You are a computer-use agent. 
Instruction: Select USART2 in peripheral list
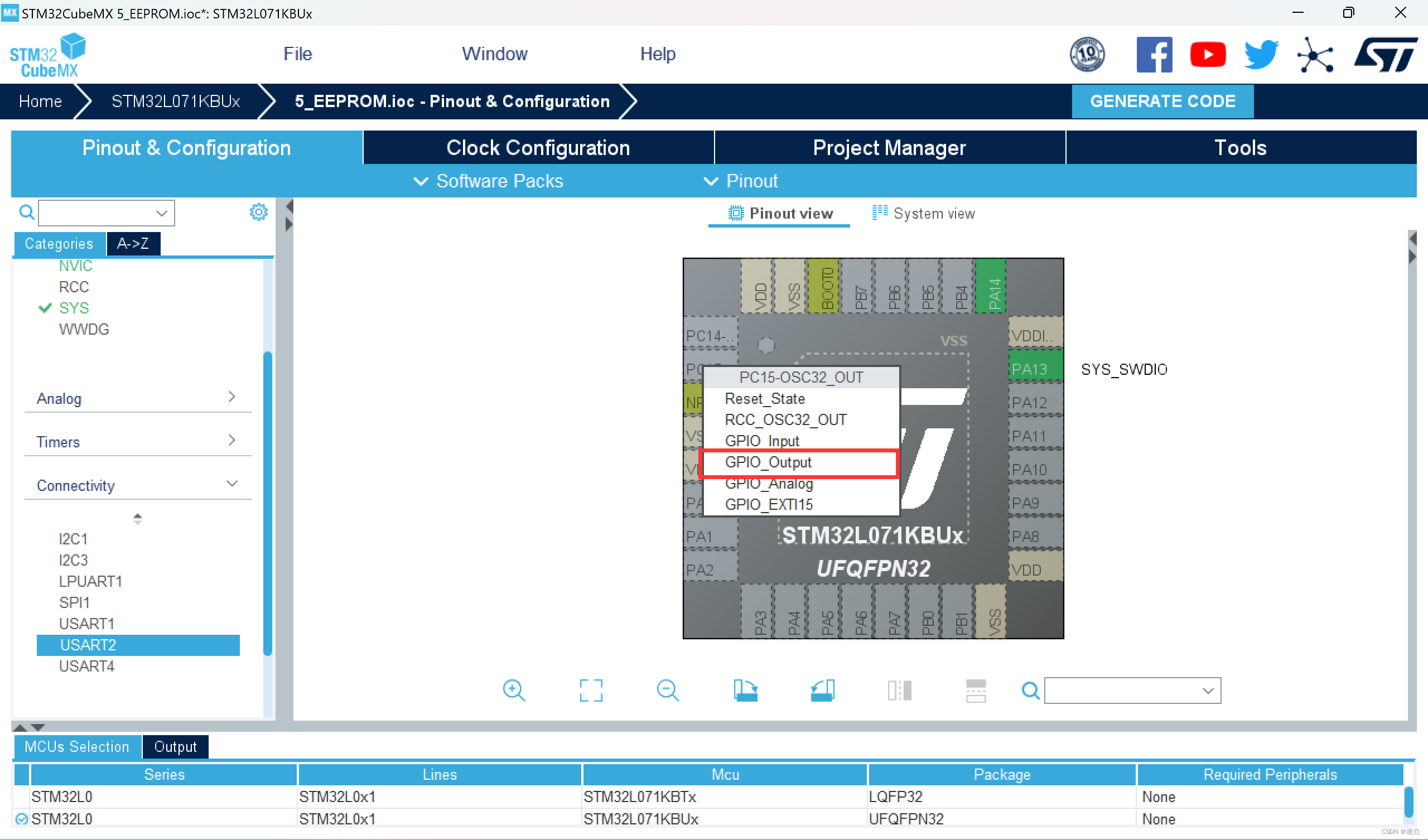click(x=138, y=645)
